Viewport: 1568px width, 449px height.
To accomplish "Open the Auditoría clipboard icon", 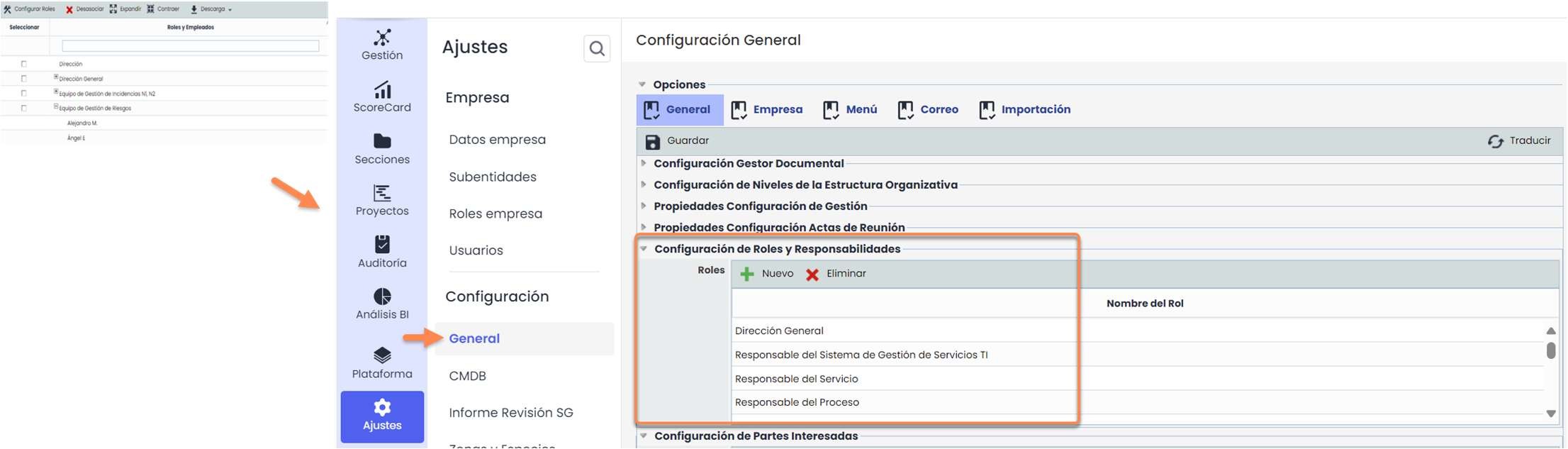I will point(382,244).
